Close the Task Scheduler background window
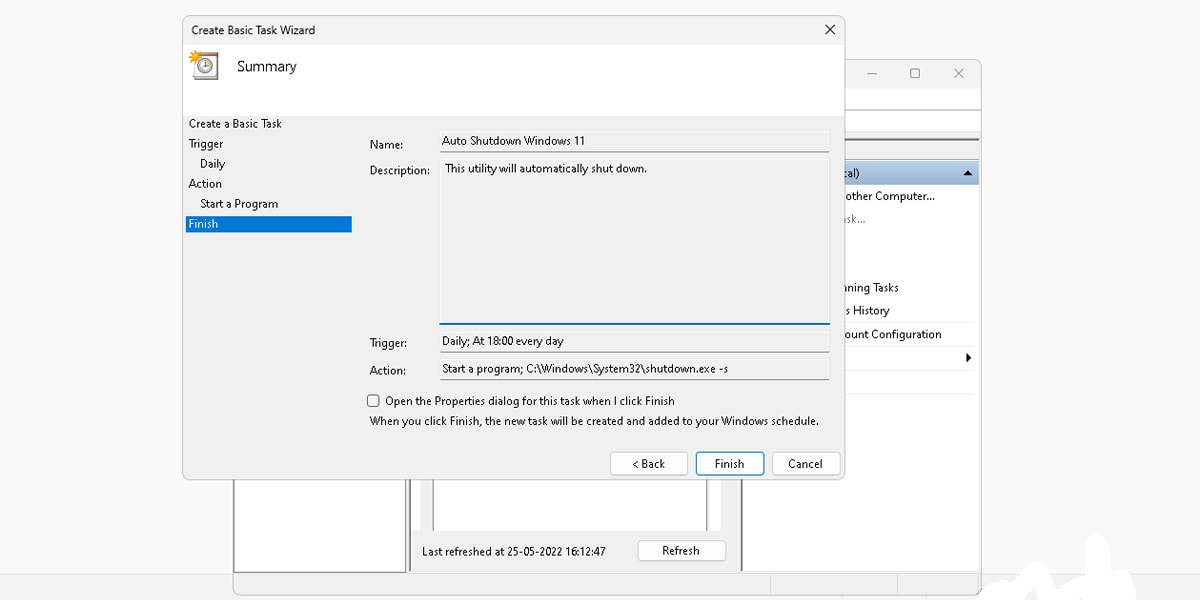This screenshot has width=1200, height=600. 958,74
